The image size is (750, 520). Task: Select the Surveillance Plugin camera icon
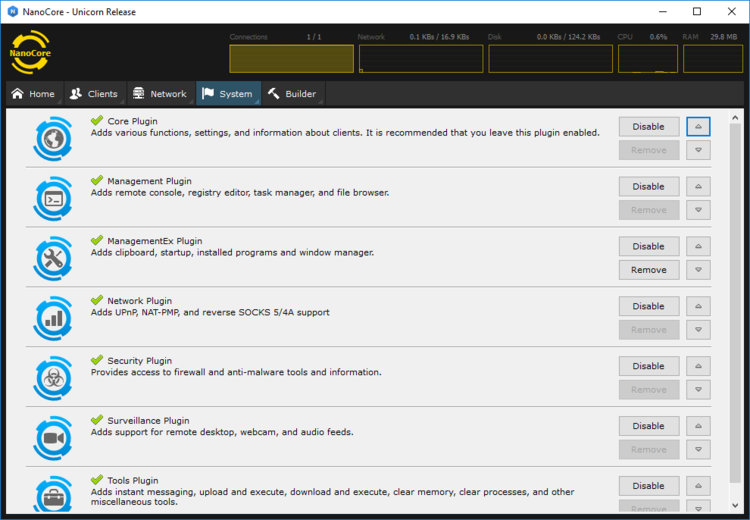[53, 438]
